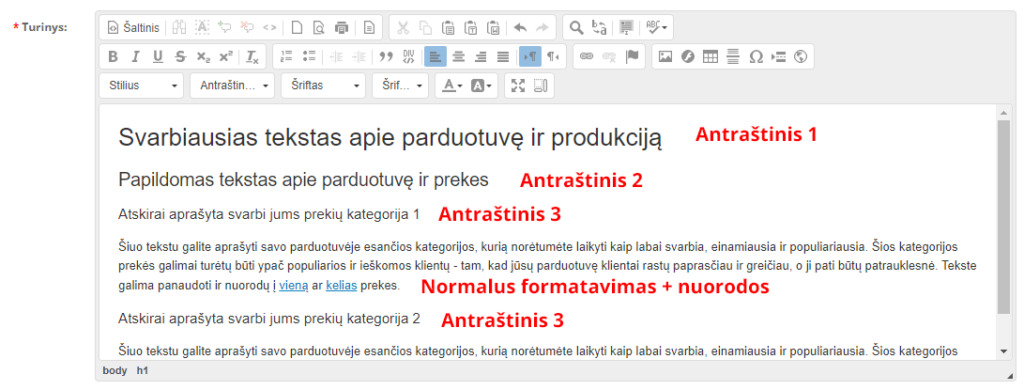
Task: Open the background color picker
Action: click(481, 86)
